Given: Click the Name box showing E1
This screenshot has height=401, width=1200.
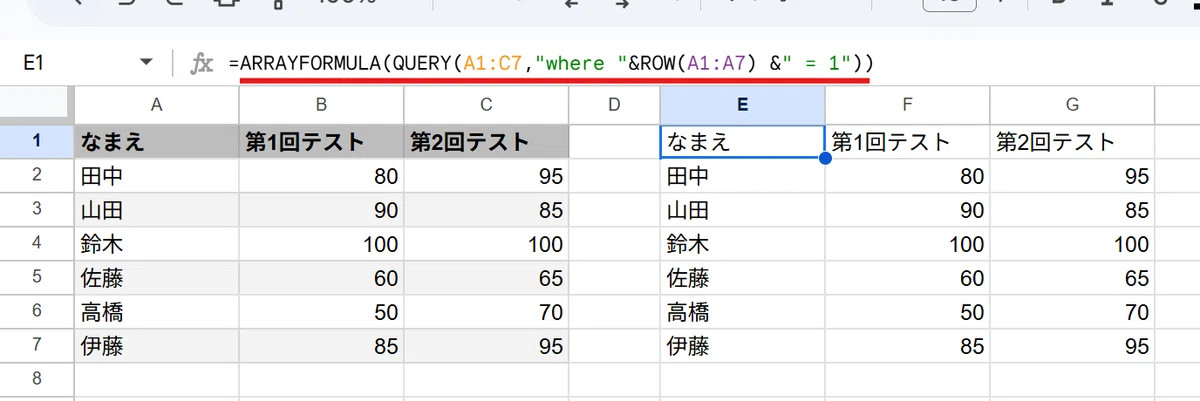Looking at the screenshot, I should (x=80, y=64).
